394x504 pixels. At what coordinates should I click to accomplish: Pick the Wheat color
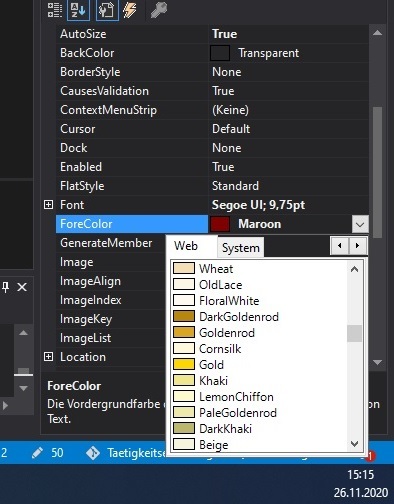click(x=259, y=269)
